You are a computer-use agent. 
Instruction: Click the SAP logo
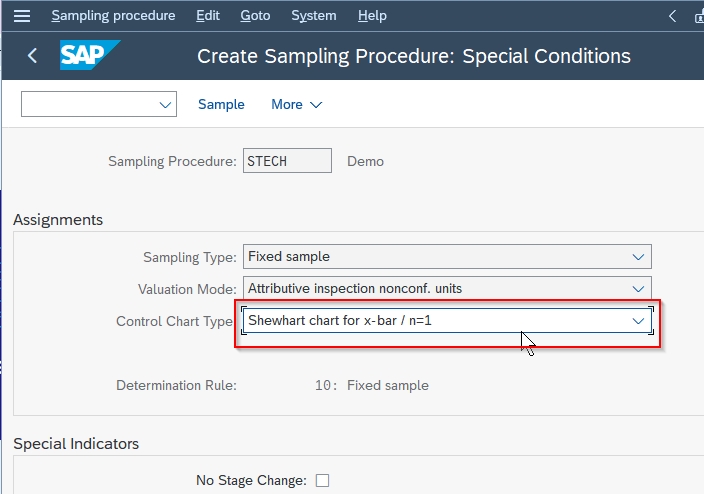click(x=90, y=55)
